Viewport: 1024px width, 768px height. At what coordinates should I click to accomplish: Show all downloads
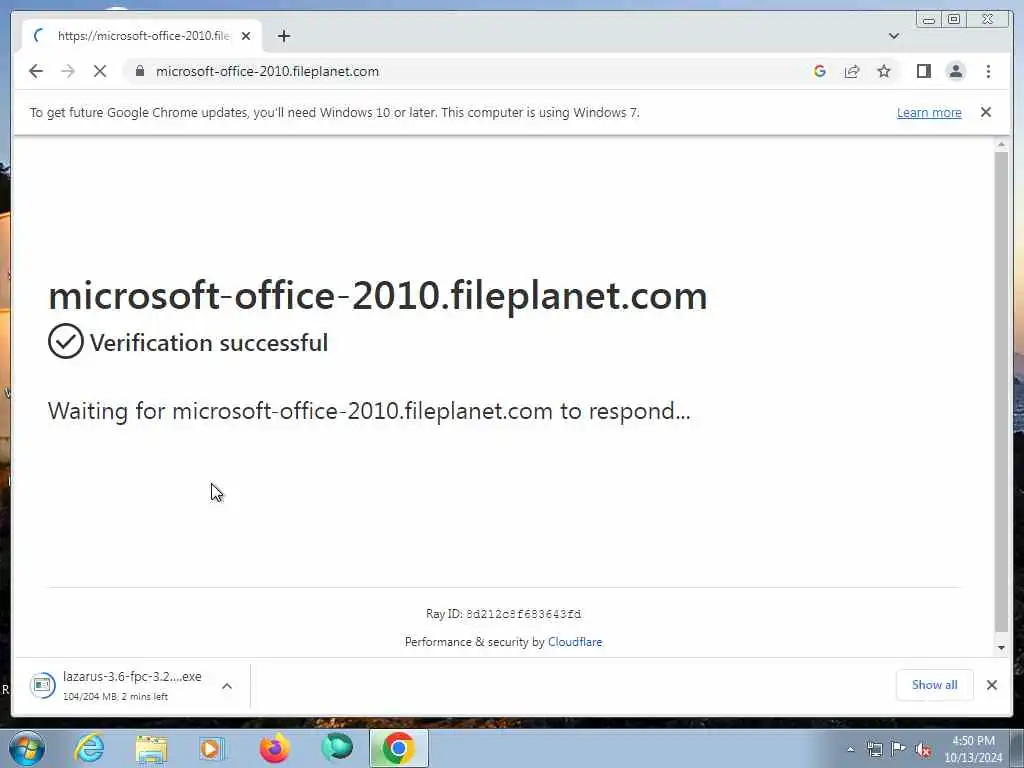point(935,685)
